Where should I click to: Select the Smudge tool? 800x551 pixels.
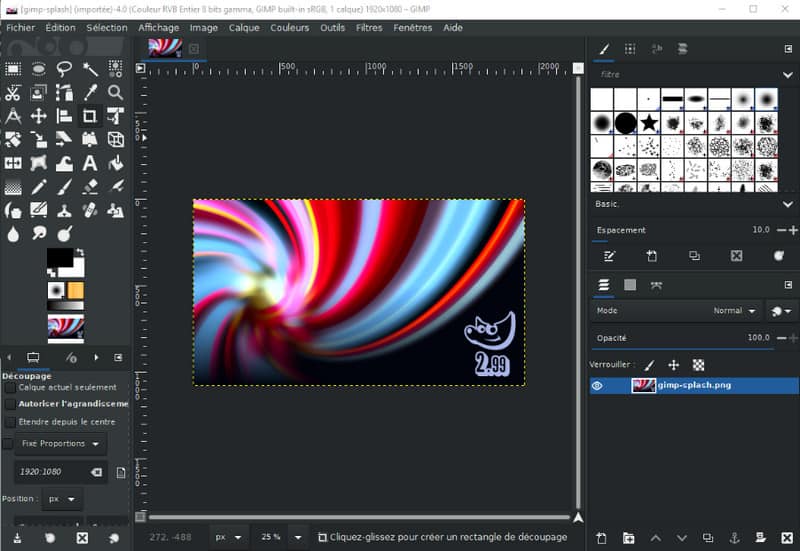pyautogui.click(x=39, y=234)
